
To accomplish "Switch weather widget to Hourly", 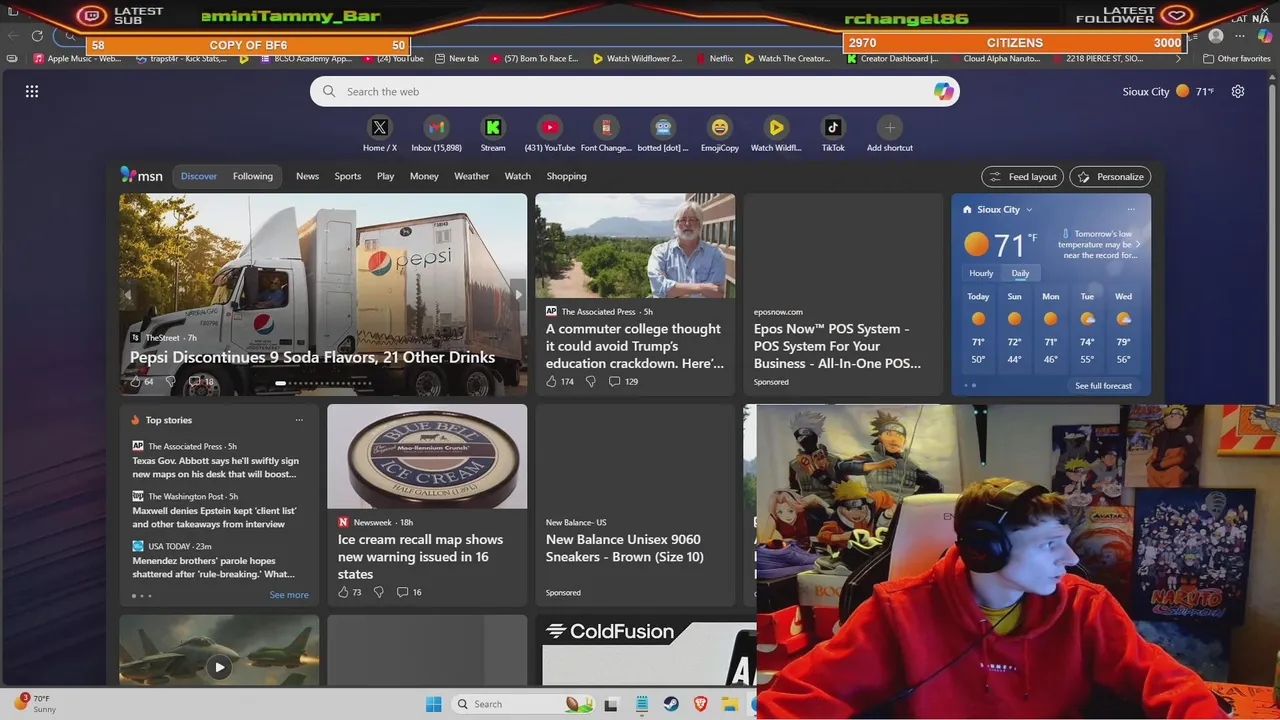I will 981,273.
